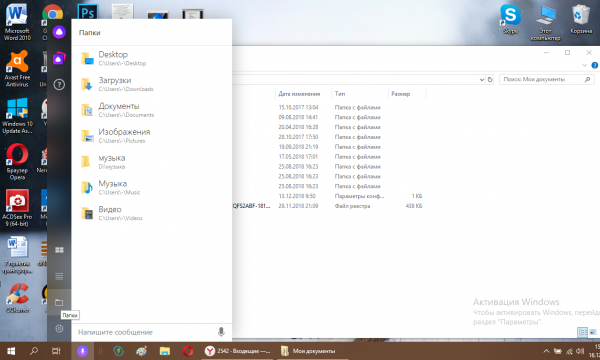The image size is (600, 360).
Task: Click the Google Chrome desktop icon
Action: (52, 12)
